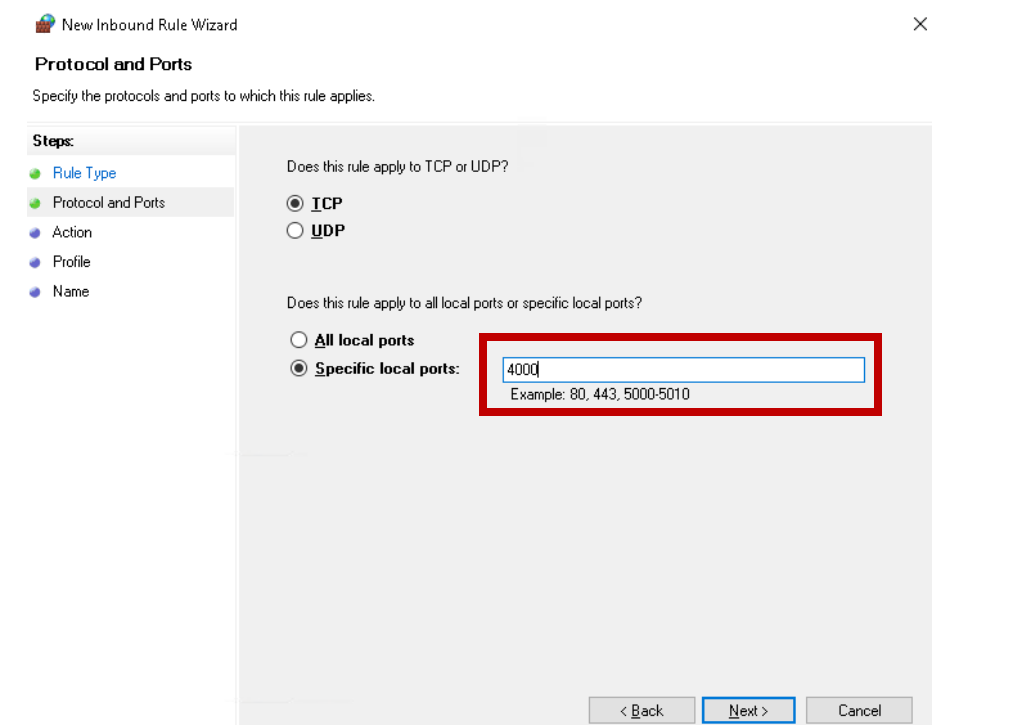Viewport: 1025px width, 725px height.
Task: Select the TCP radio button
Action: pyautogui.click(x=295, y=203)
